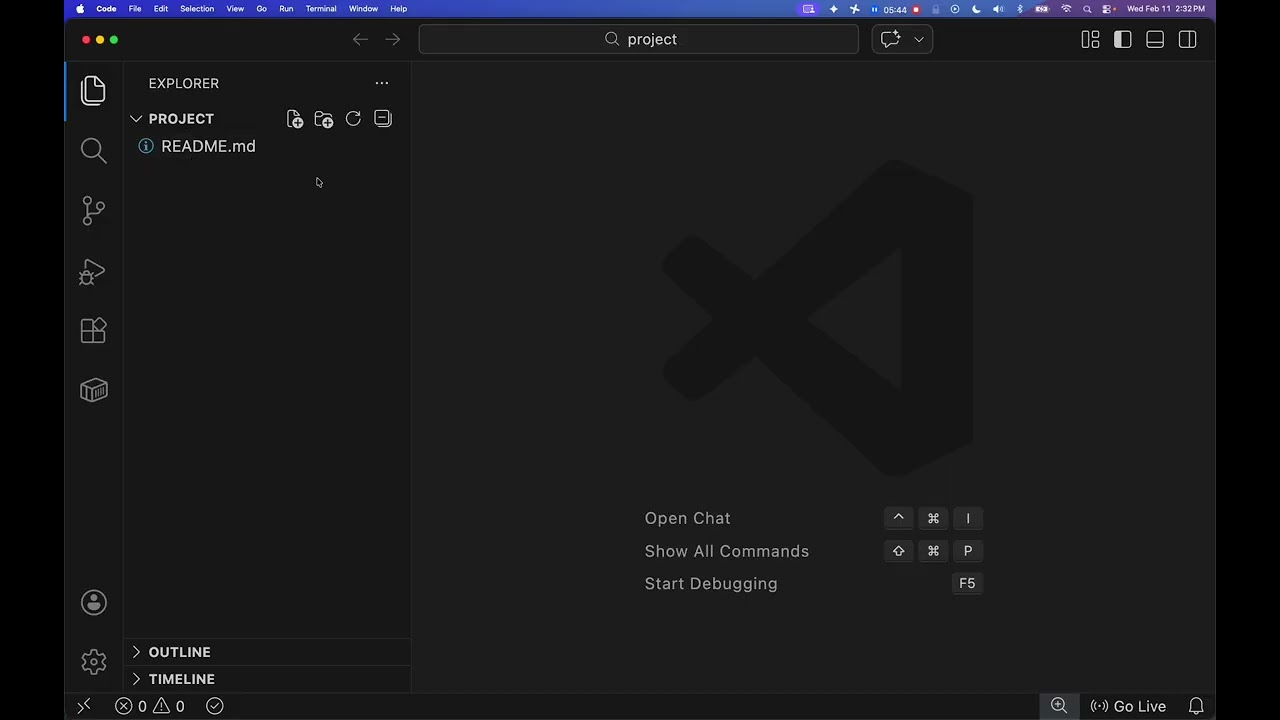
Task: Open the Terminal menu
Action: coord(321,9)
